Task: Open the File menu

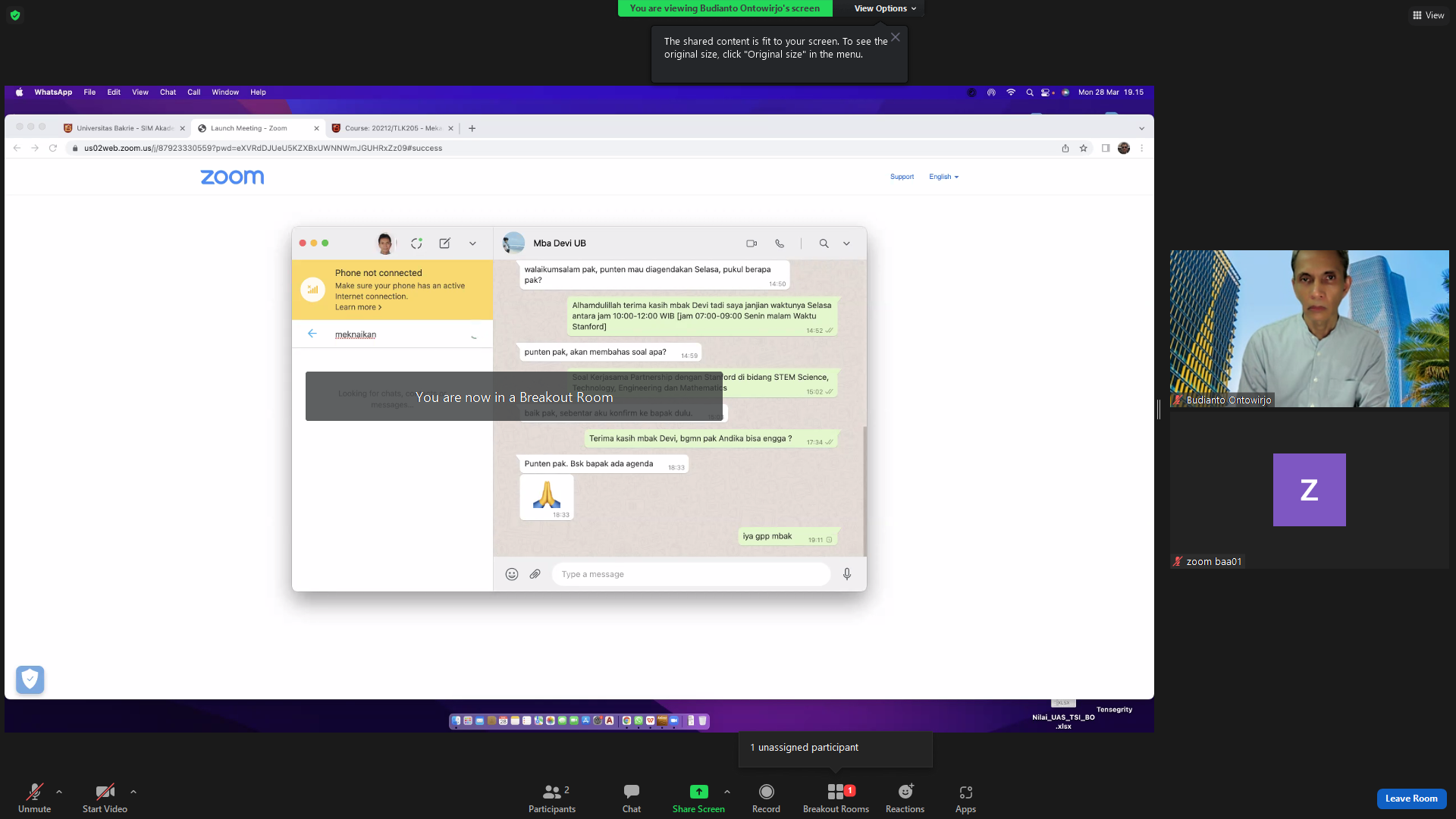Action: (x=89, y=93)
